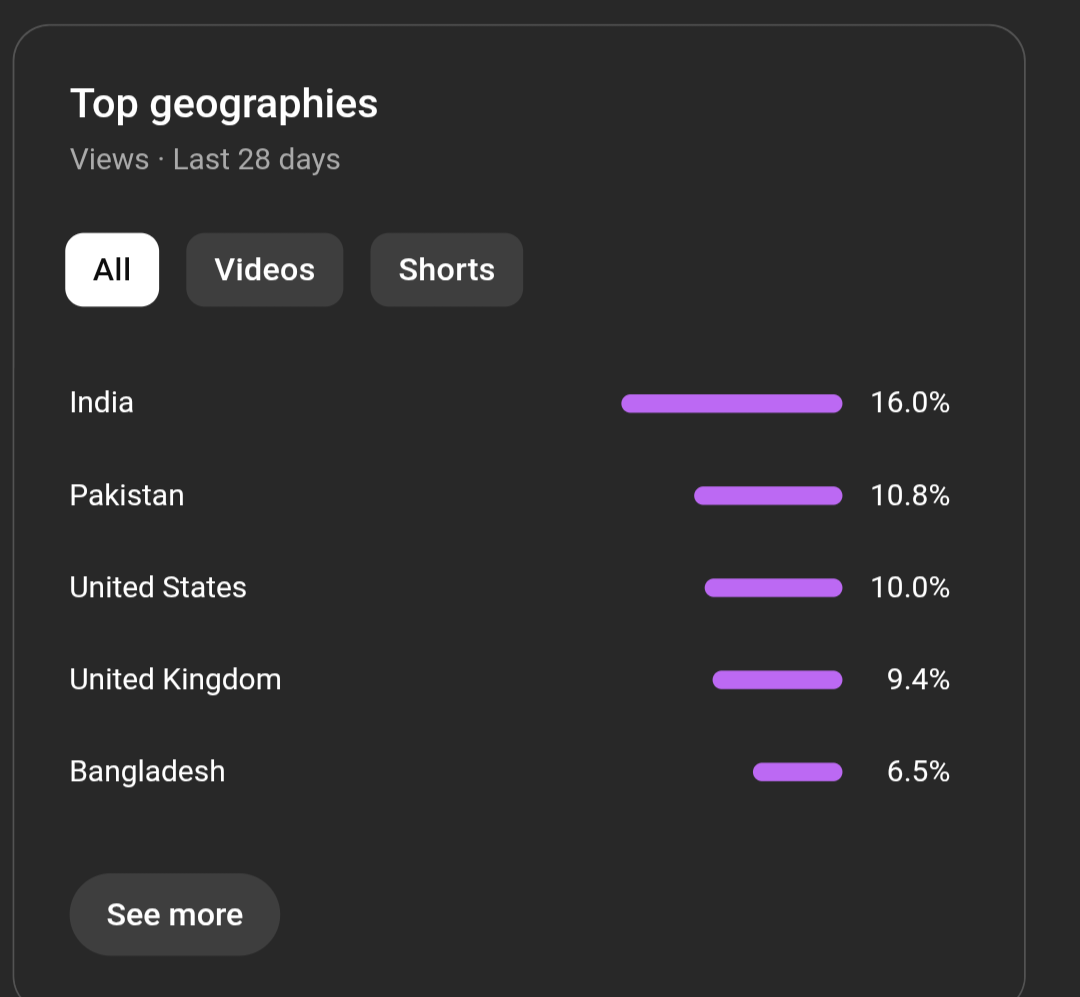The height and width of the screenshot is (997, 1080).
Task: Click India's purple progress bar
Action: tap(731, 403)
